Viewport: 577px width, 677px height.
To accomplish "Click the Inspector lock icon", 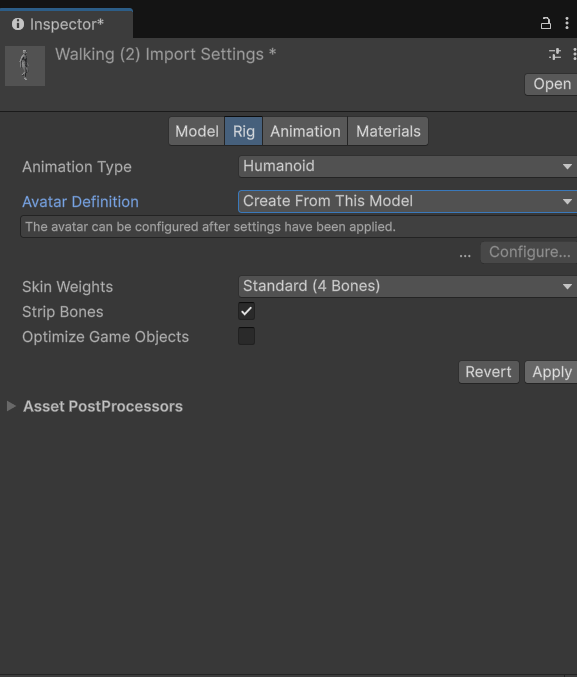I will 546,23.
